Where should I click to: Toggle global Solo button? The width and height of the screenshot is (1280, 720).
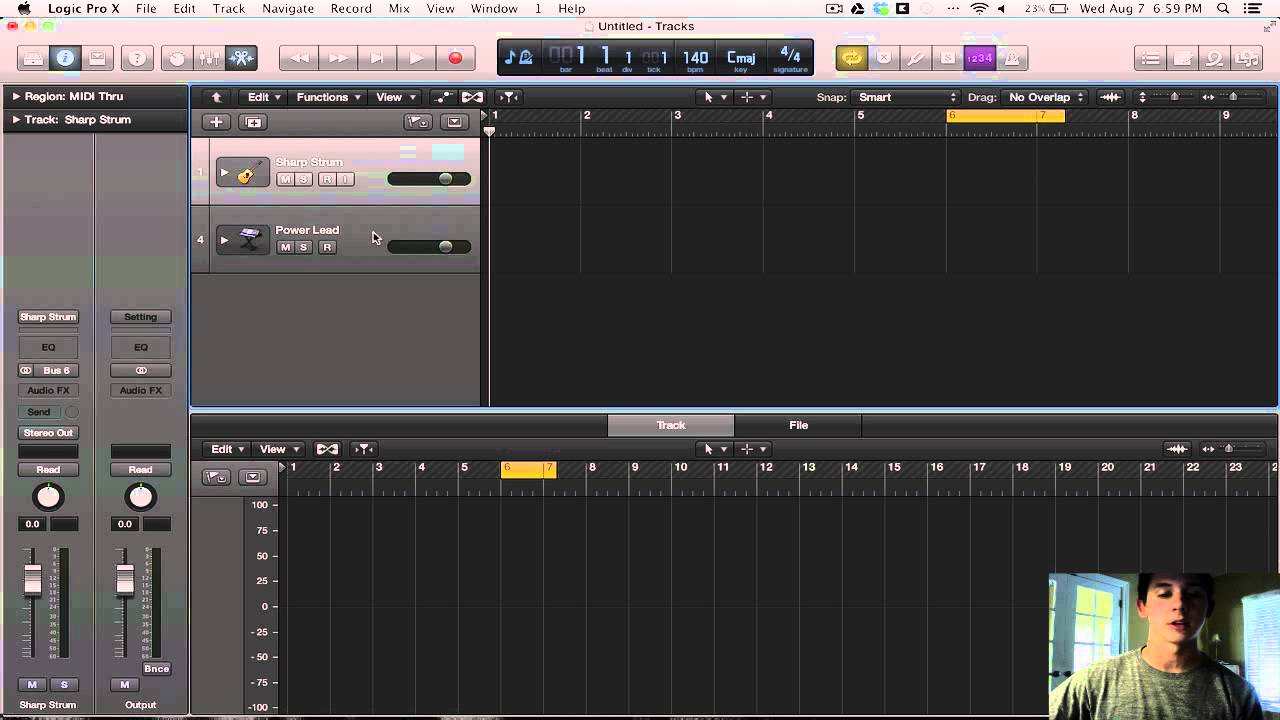pos(946,58)
